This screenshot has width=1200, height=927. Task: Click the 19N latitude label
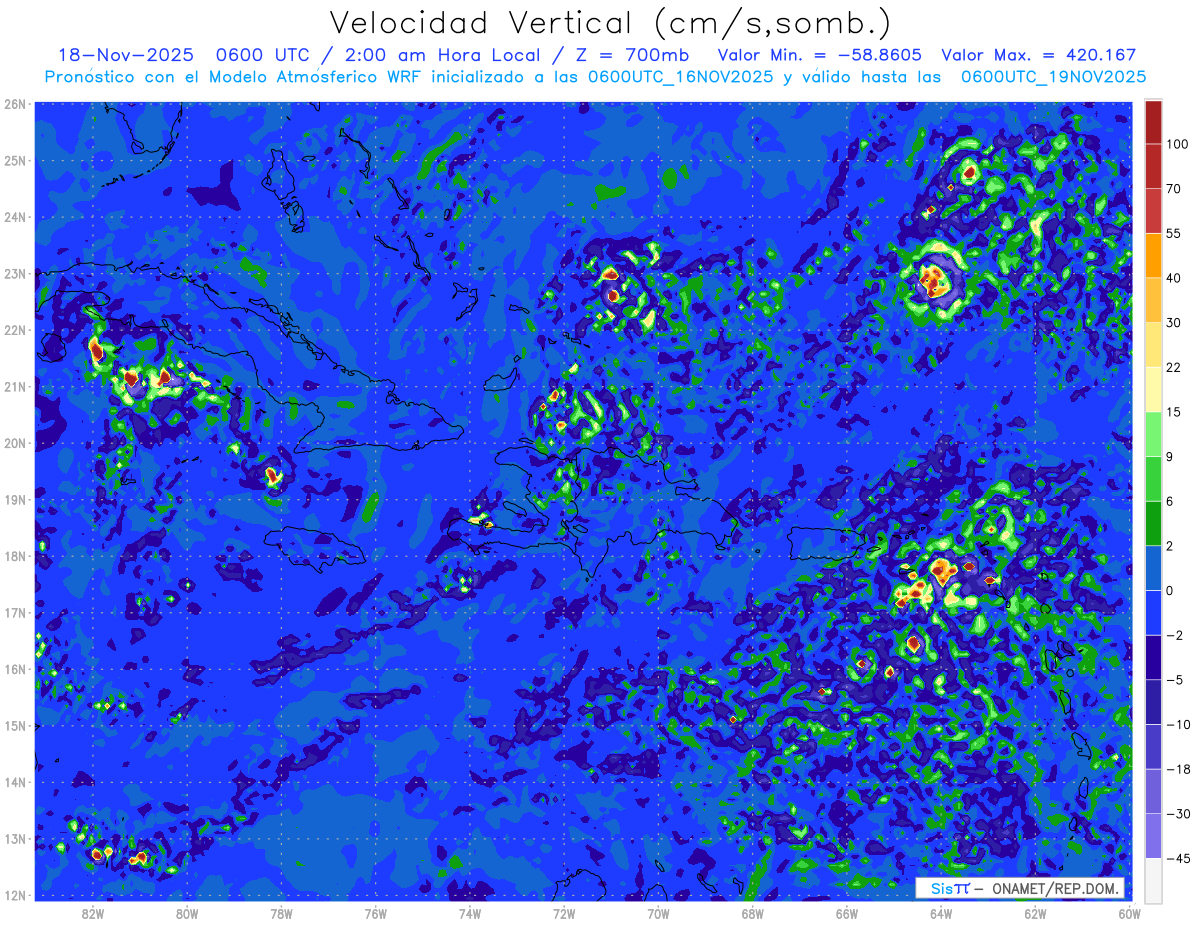coord(15,499)
